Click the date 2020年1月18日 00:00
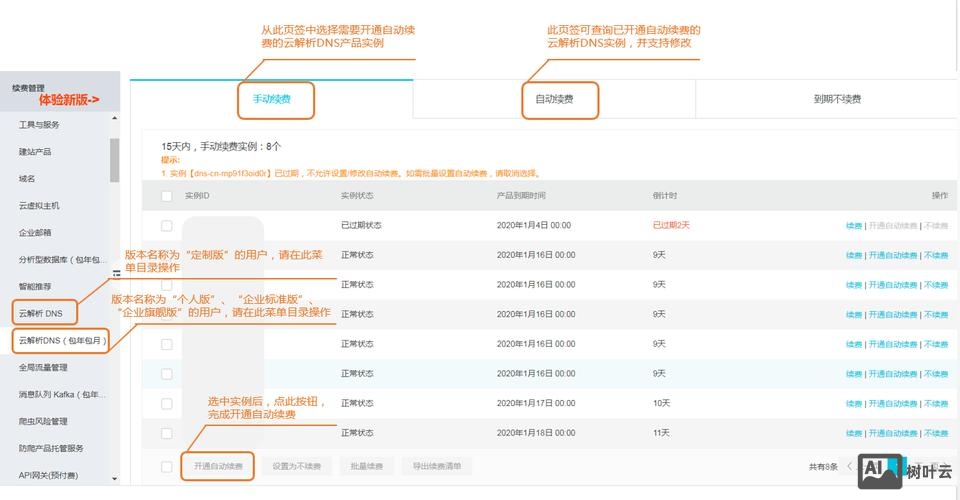Screen dimensions: 960x500 (x=536, y=433)
